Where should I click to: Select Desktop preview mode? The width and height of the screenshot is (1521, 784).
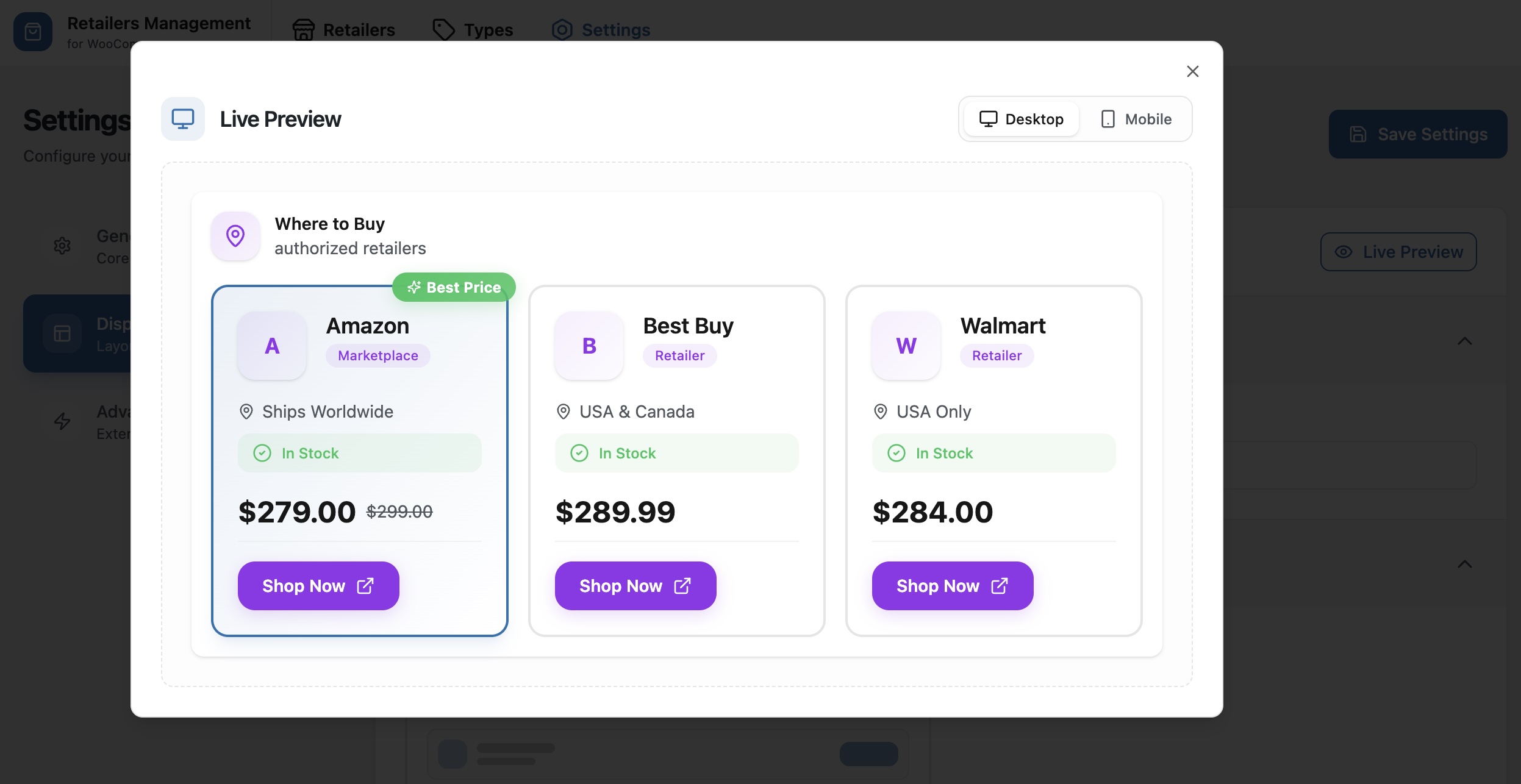click(1020, 118)
